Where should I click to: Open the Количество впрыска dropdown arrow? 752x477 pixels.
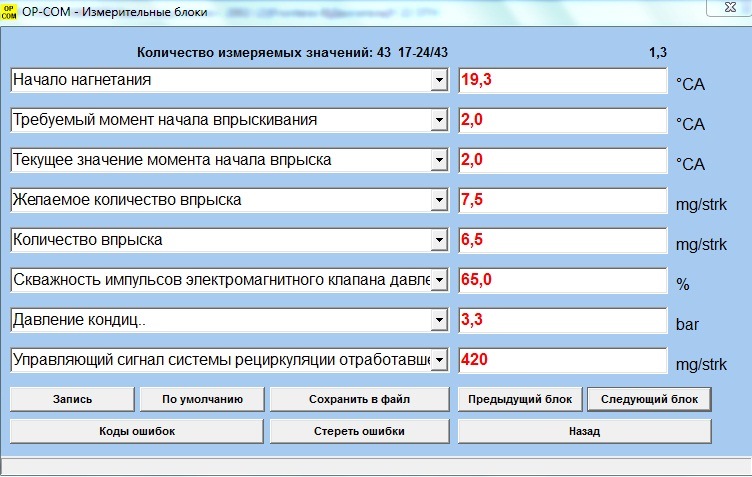[x=439, y=240]
